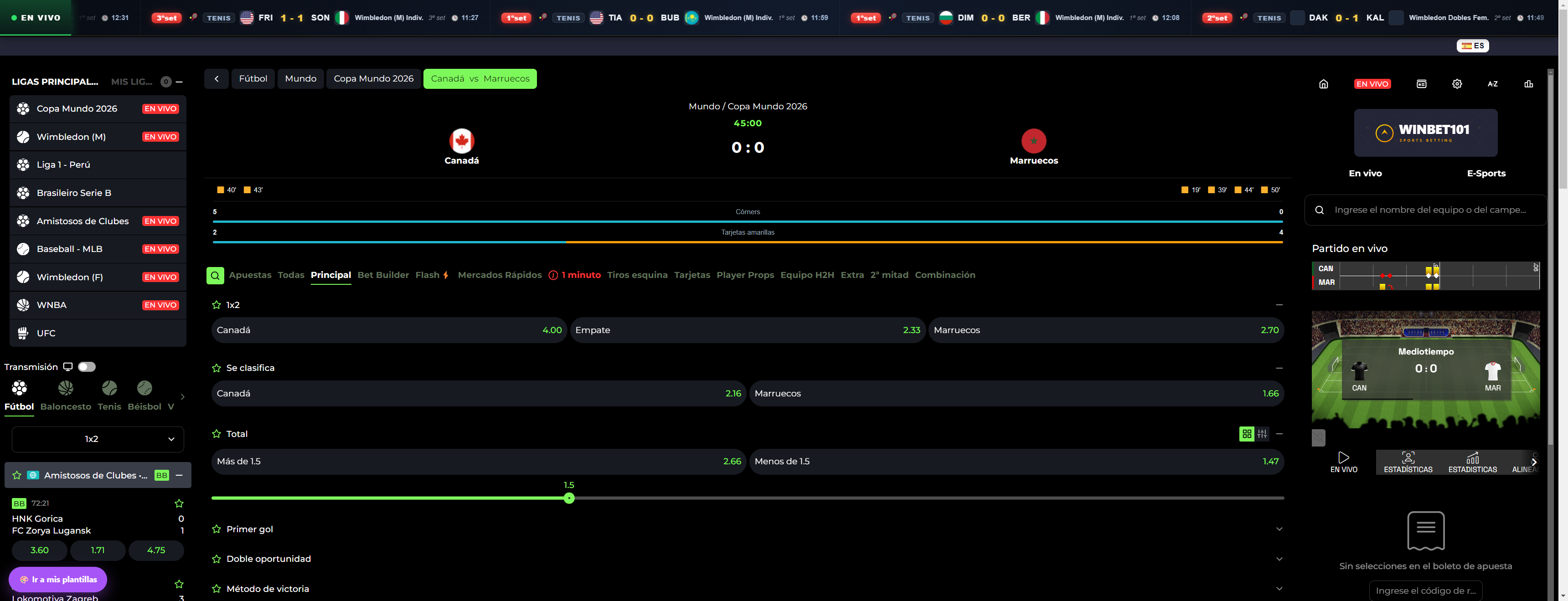Focus the team or championship search field
This screenshot has width=1568, height=601.
point(1425,210)
